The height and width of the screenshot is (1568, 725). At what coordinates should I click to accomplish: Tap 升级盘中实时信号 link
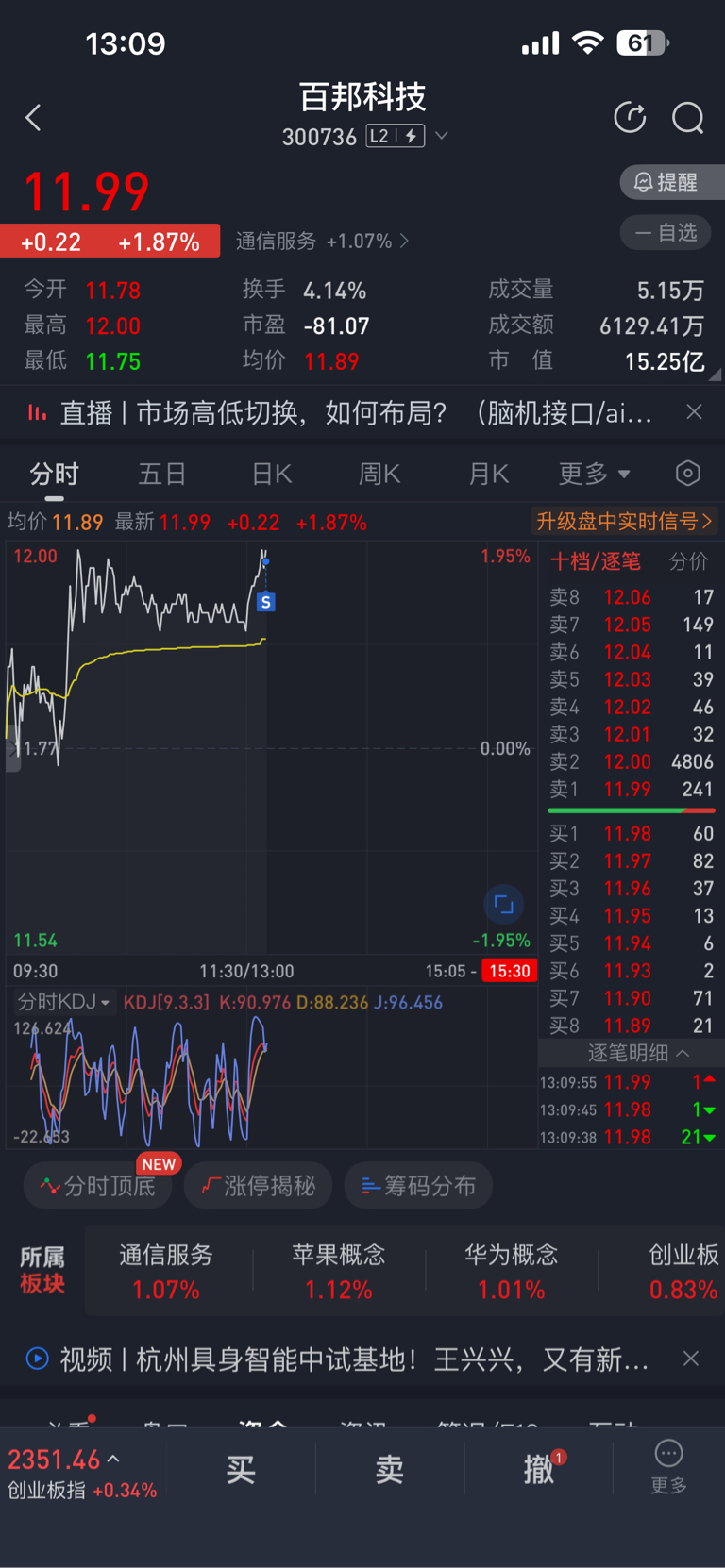tap(624, 521)
